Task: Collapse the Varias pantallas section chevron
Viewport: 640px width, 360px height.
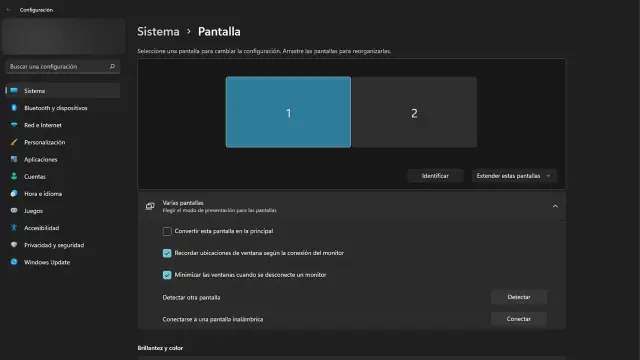Action: 555,207
